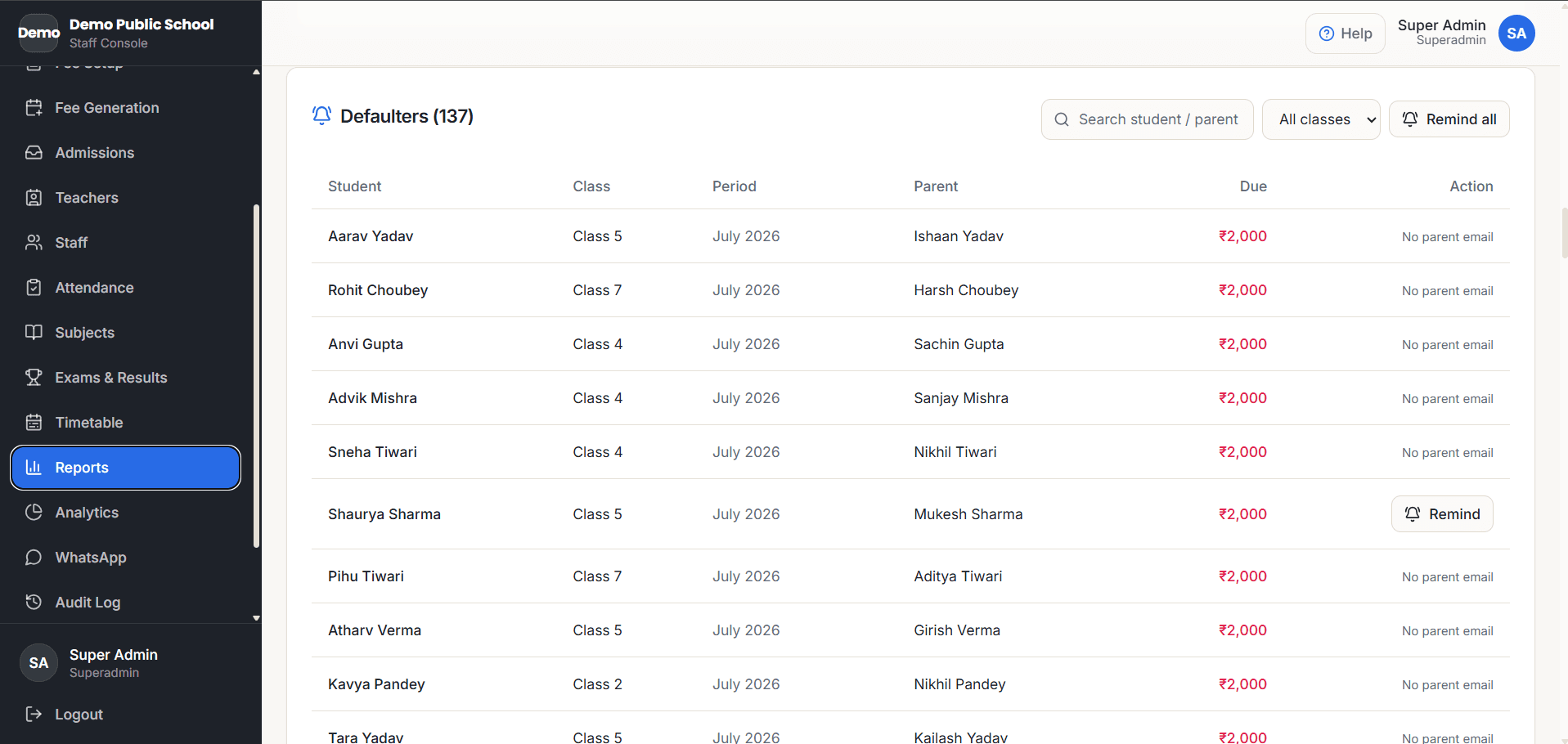Click the Attendance clipboard icon
This screenshot has width=1568, height=744.
(34, 288)
